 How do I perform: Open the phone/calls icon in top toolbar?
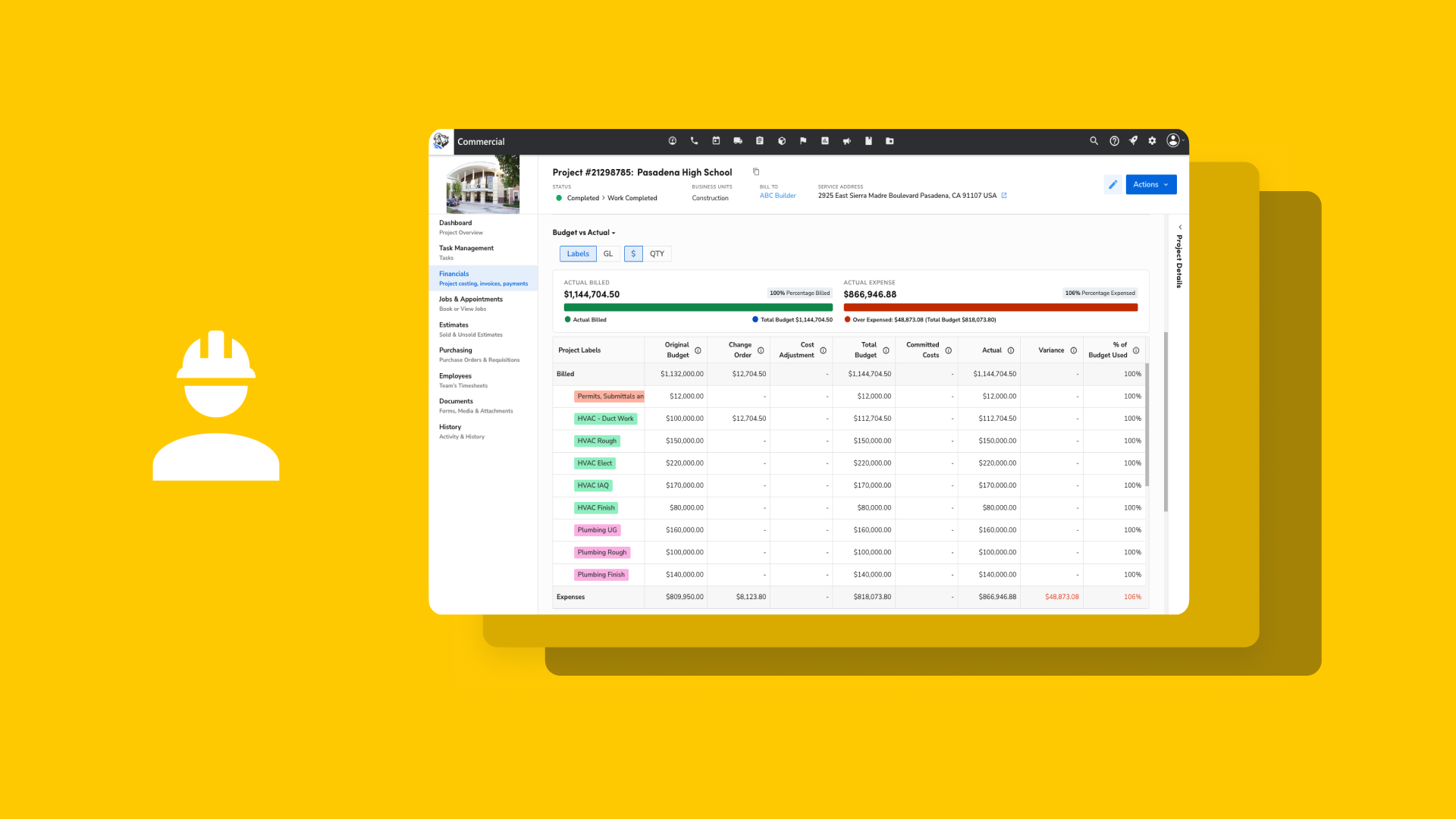pyautogui.click(x=695, y=141)
